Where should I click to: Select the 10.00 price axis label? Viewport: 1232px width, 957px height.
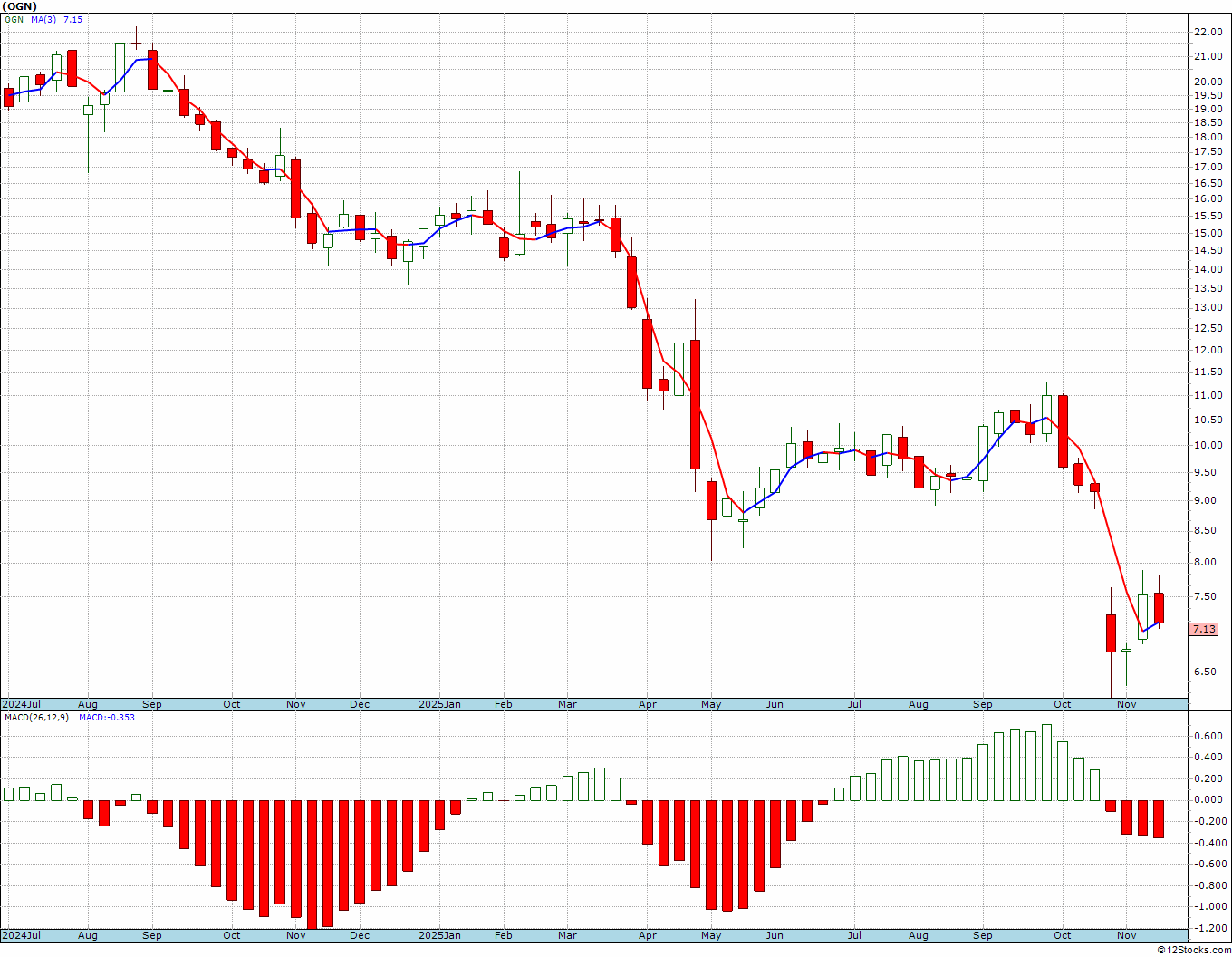(x=1208, y=445)
